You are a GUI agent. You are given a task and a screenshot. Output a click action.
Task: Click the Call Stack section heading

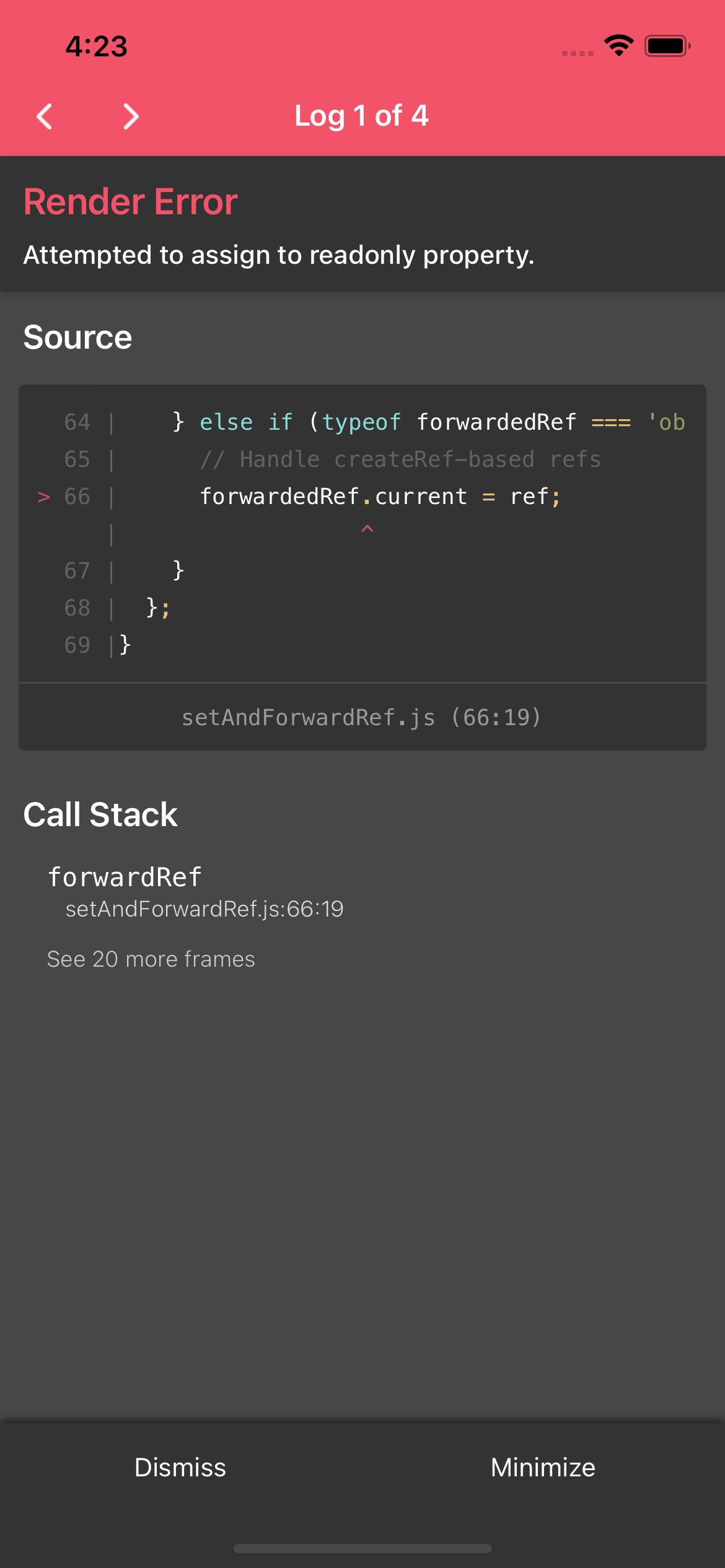(100, 814)
